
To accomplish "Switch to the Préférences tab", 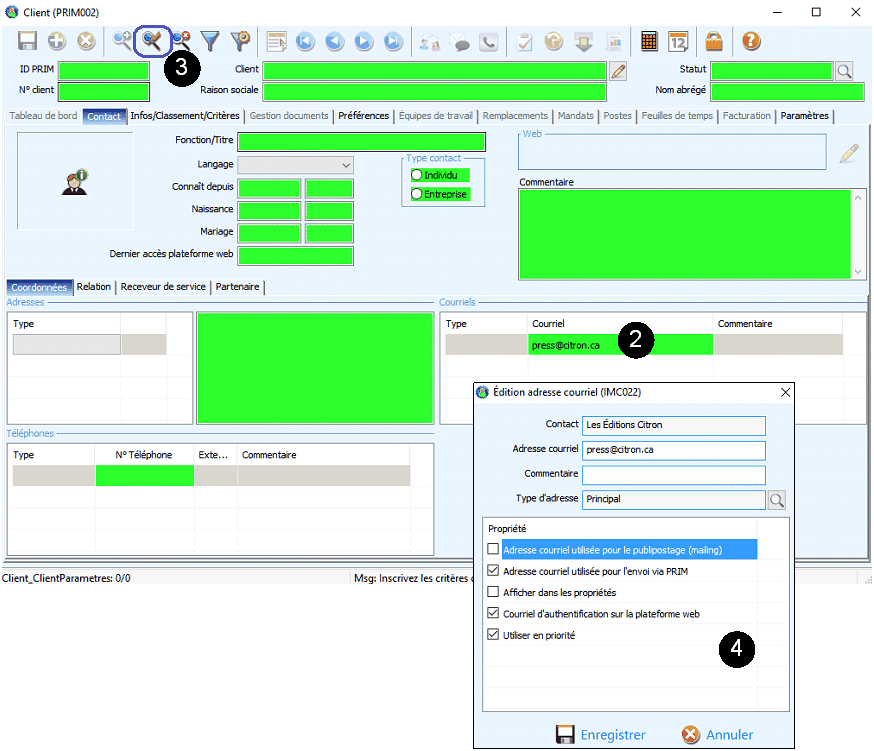I will click(363, 116).
